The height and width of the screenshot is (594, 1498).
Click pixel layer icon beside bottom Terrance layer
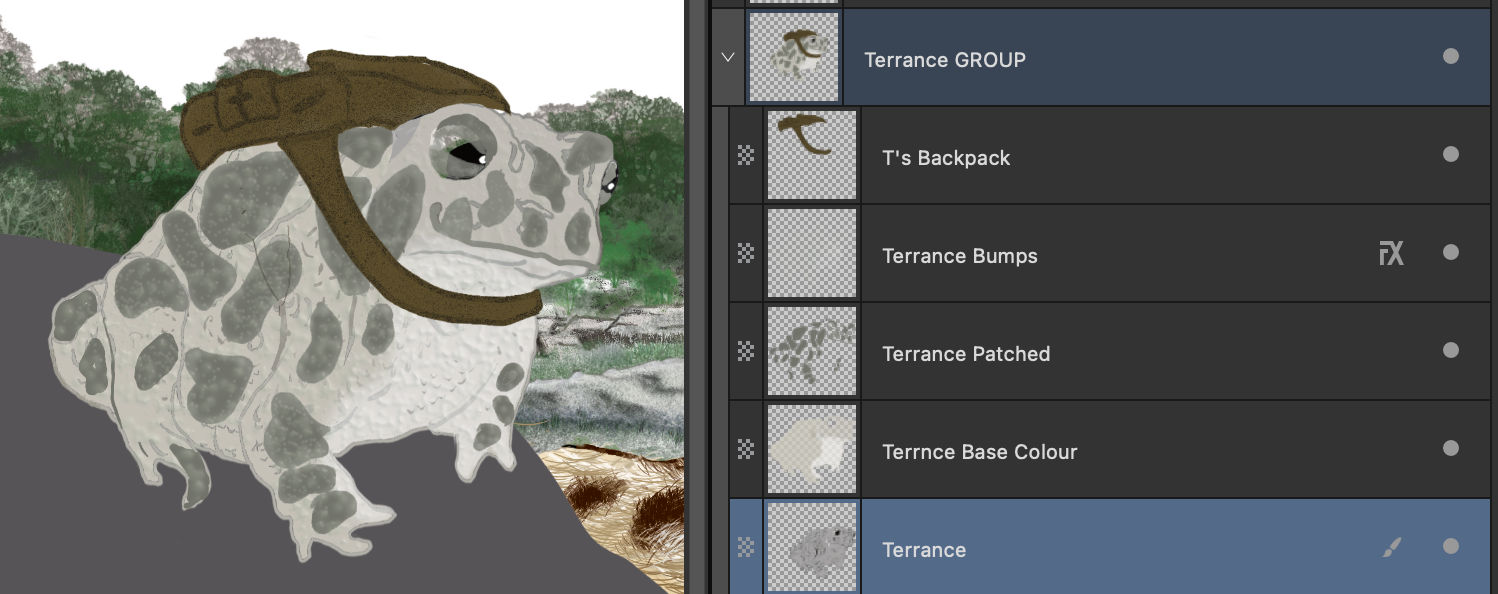tap(746, 547)
